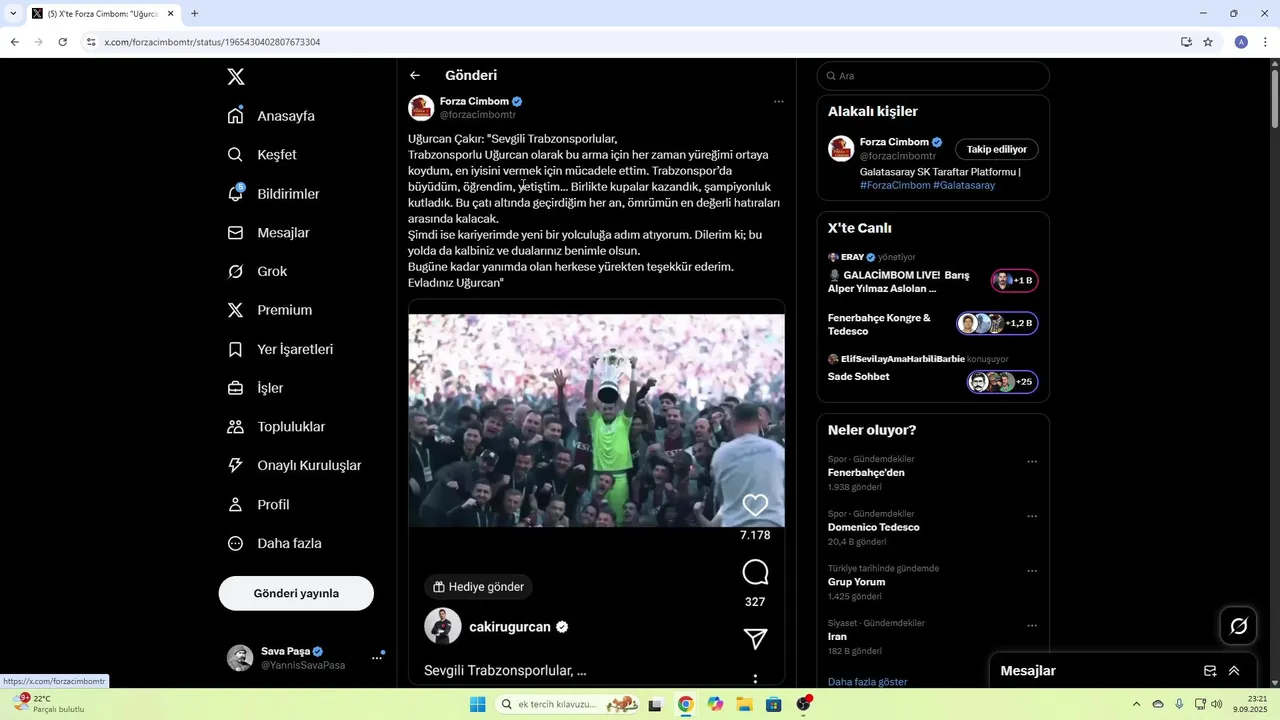The height and width of the screenshot is (720, 1280).
Task: Expand the Mesajlar drawer
Action: (1234, 671)
